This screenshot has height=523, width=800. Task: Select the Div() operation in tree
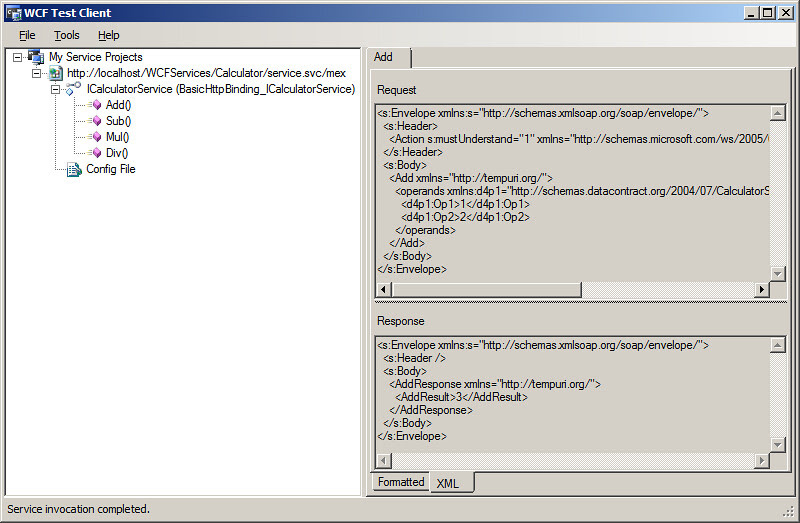click(117, 153)
